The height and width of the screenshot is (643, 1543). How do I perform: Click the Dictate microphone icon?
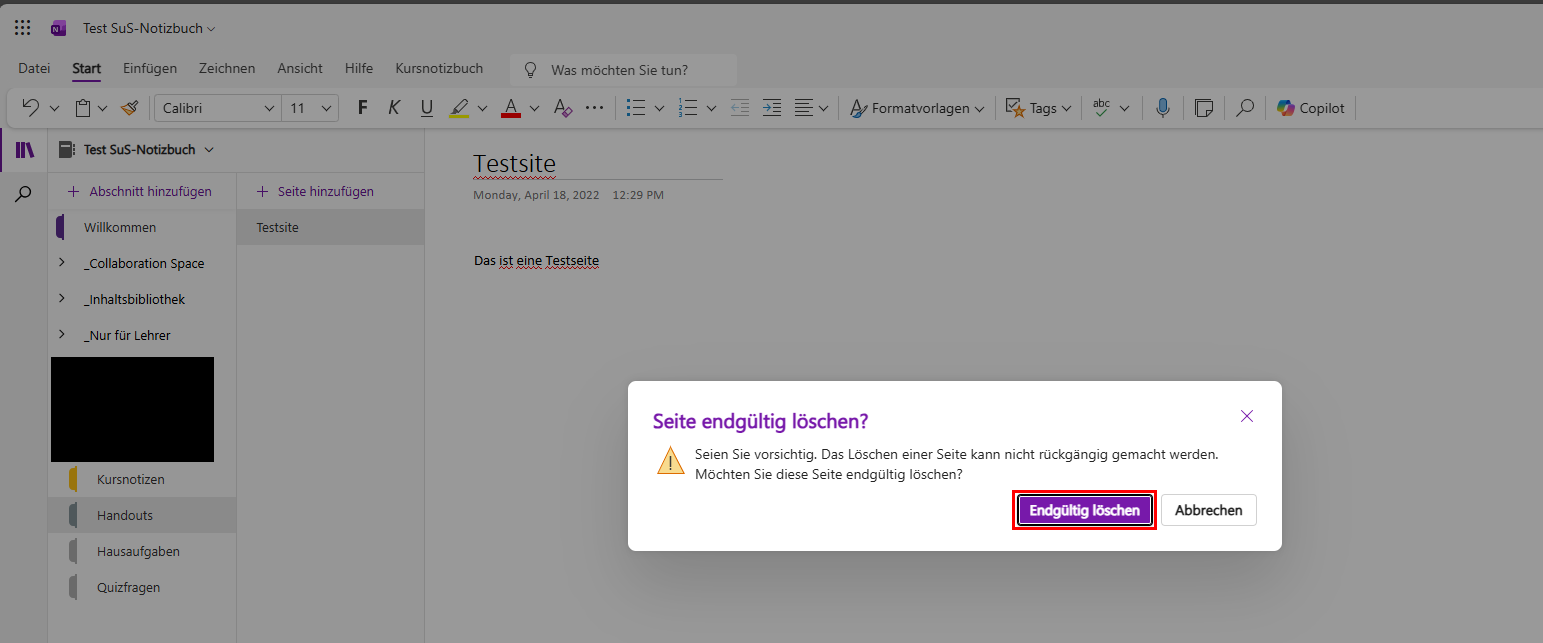tap(1162, 108)
